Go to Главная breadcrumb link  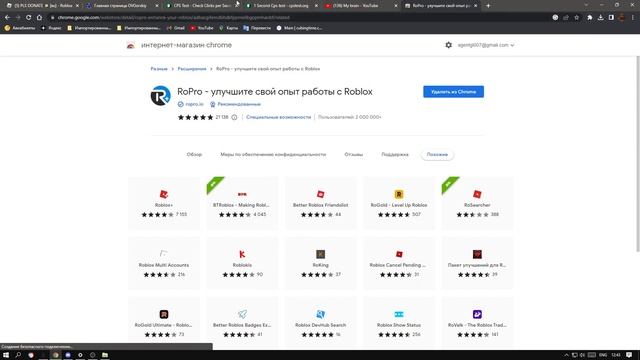point(159,69)
